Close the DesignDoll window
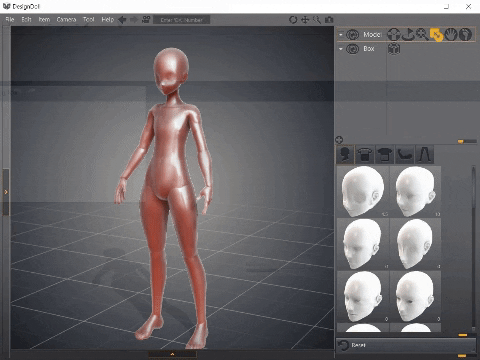The height and width of the screenshot is (360, 480). tap(468, 6)
